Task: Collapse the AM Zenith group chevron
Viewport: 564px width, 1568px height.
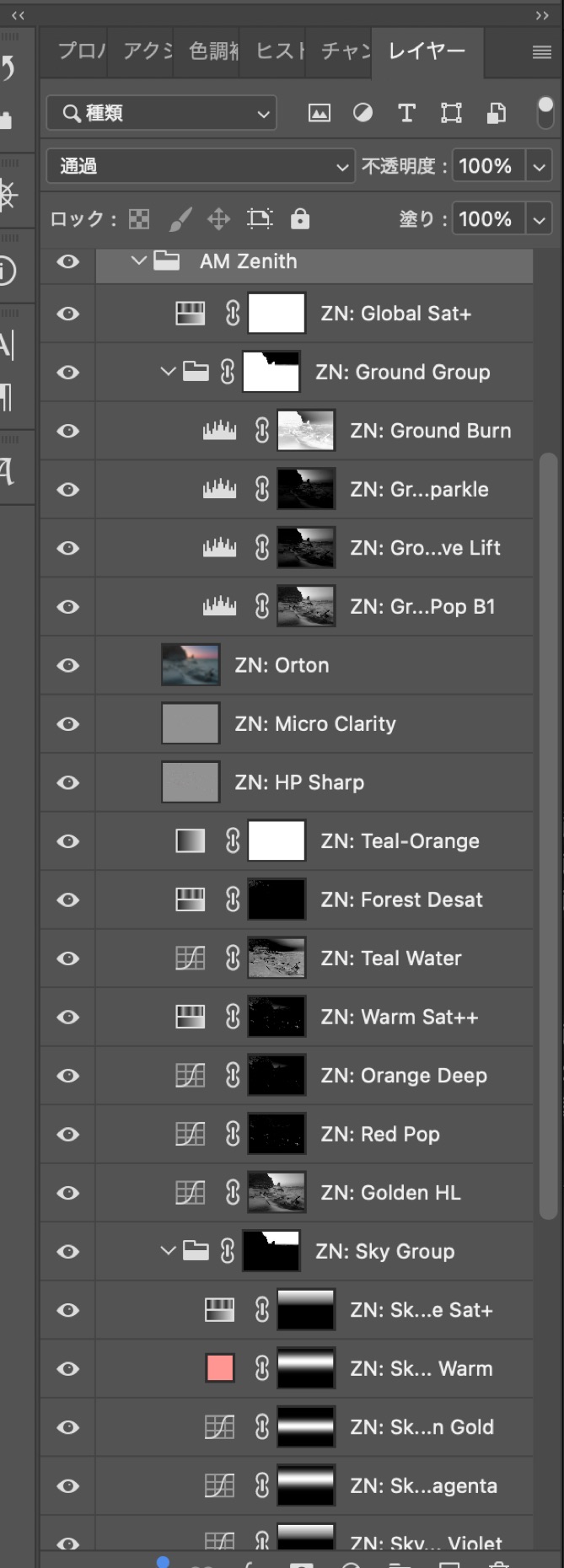Action: 139,261
